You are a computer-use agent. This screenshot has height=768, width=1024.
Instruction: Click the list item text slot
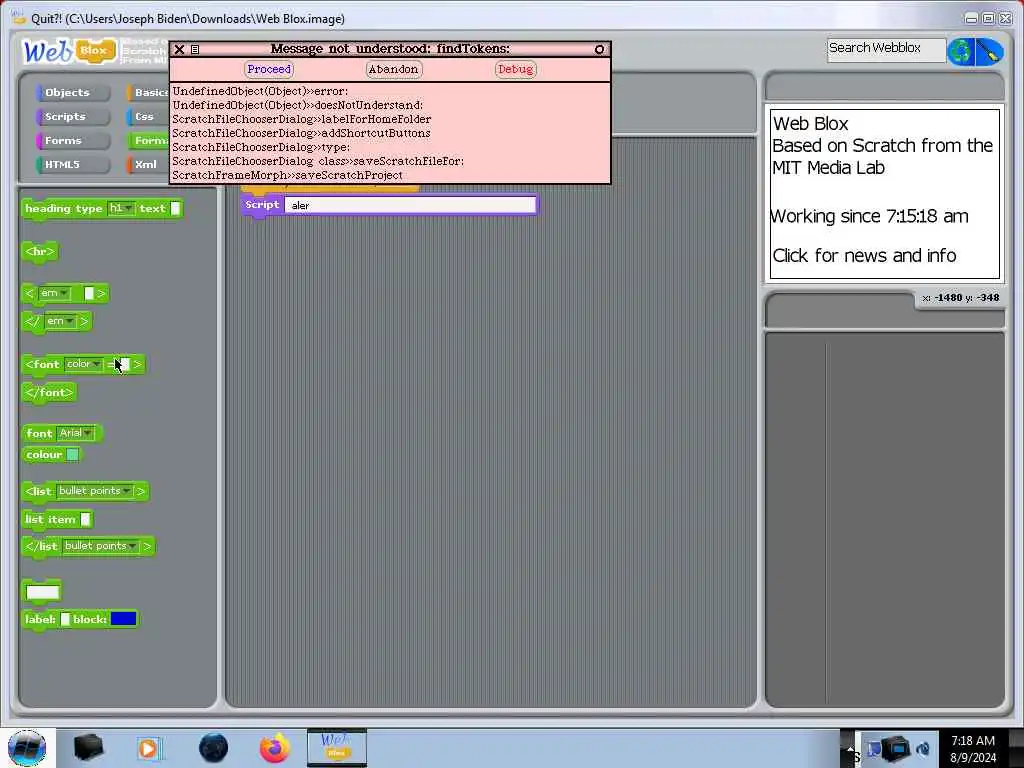pyautogui.click(x=85, y=520)
